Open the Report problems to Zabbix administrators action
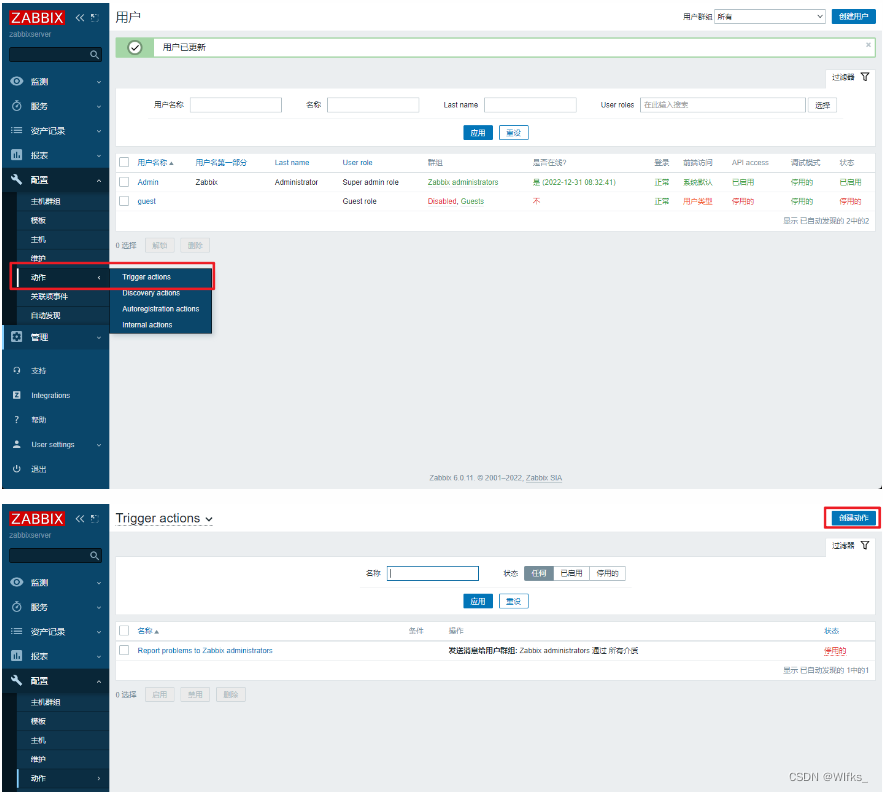The width and height of the screenshot is (883, 792). click(x=205, y=650)
